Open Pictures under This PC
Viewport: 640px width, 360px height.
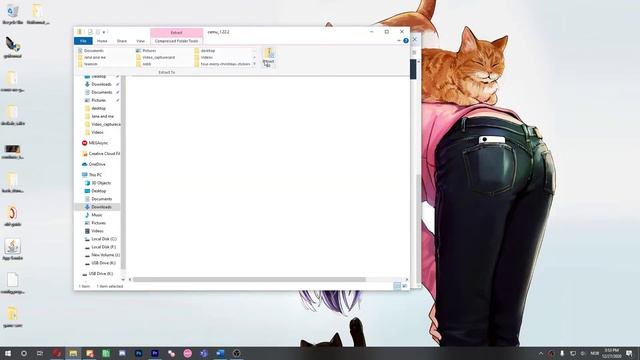pos(98,223)
